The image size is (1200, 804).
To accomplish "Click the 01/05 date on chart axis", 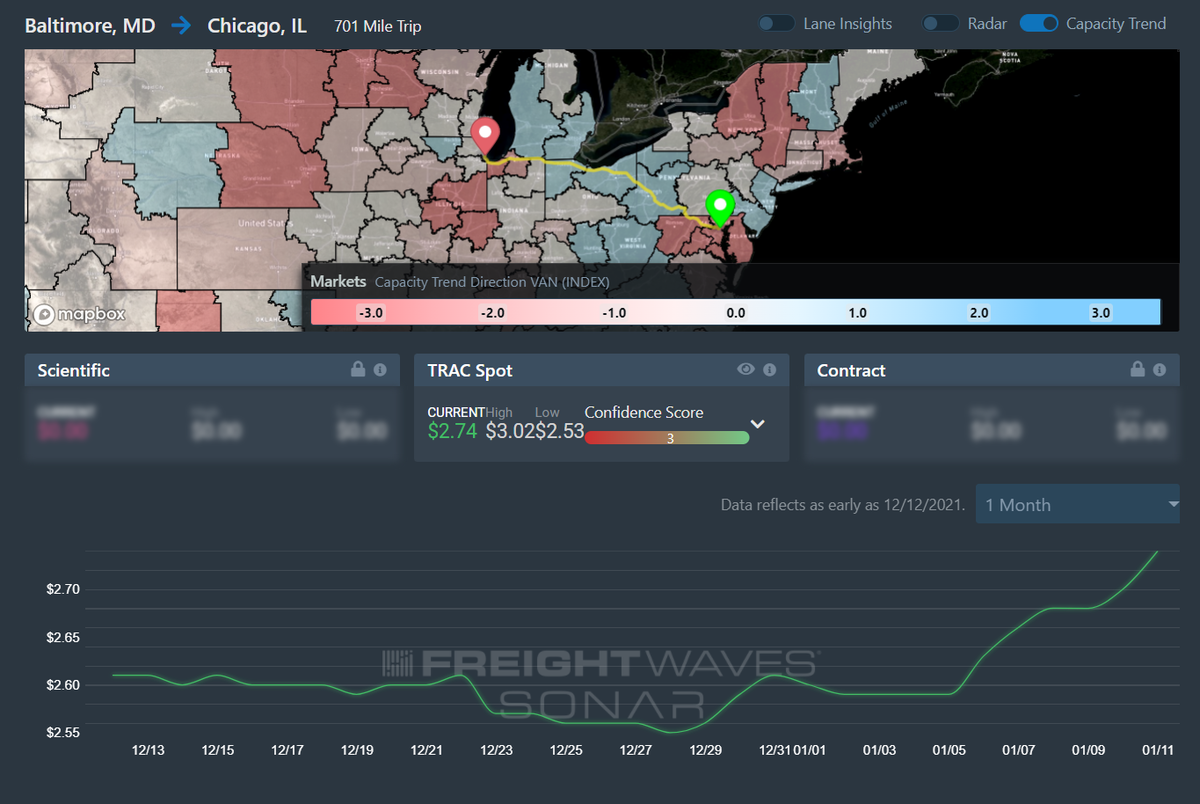I will (949, 749).
